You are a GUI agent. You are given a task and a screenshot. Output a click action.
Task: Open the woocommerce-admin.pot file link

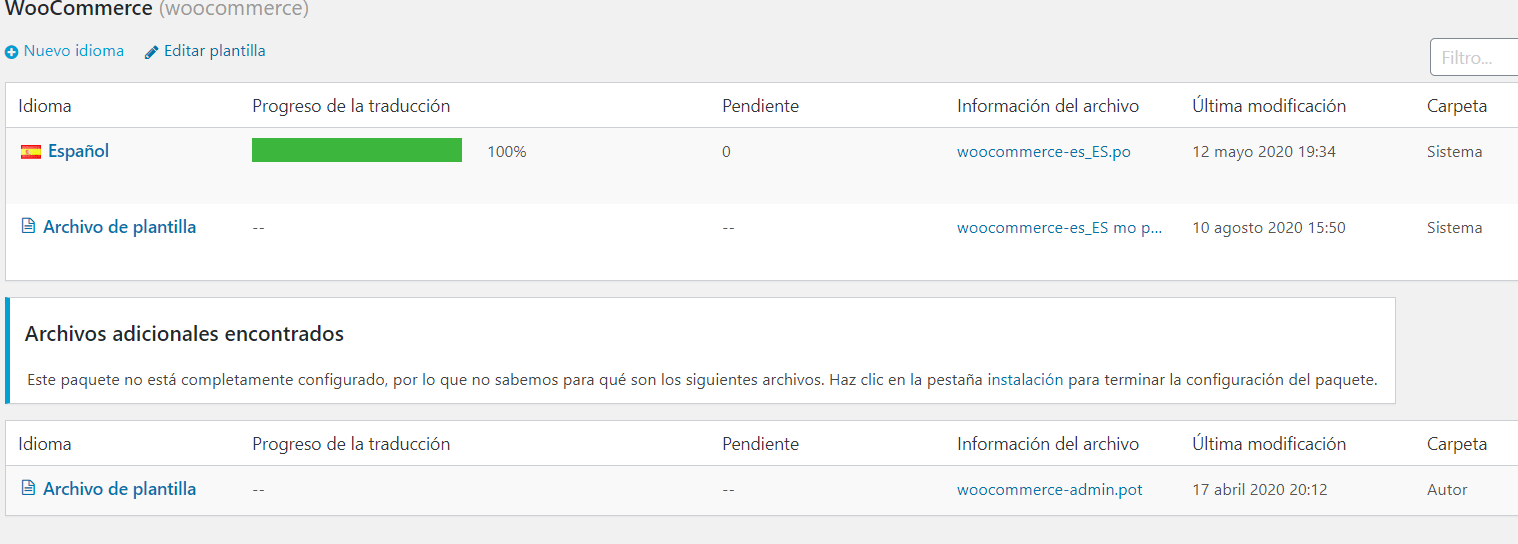click(1050, 490)
